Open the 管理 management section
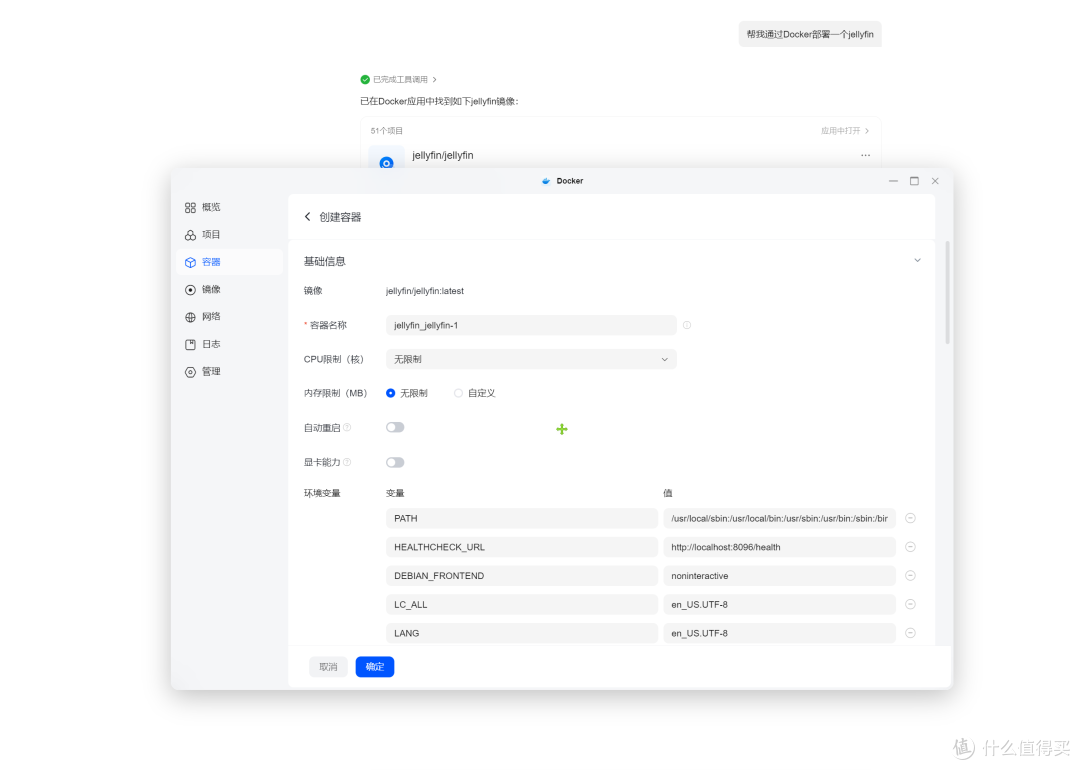Image resolution: width=1080 pixels, height=770 pixels. (229, 372)
